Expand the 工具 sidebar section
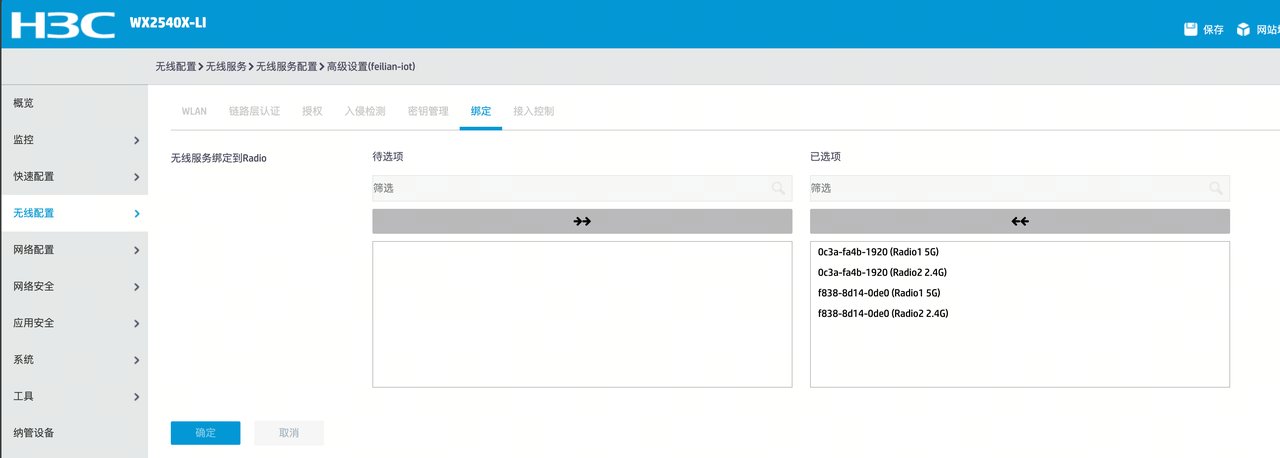Viewport: 1280px width, 458px height. (x=74, y=396)
